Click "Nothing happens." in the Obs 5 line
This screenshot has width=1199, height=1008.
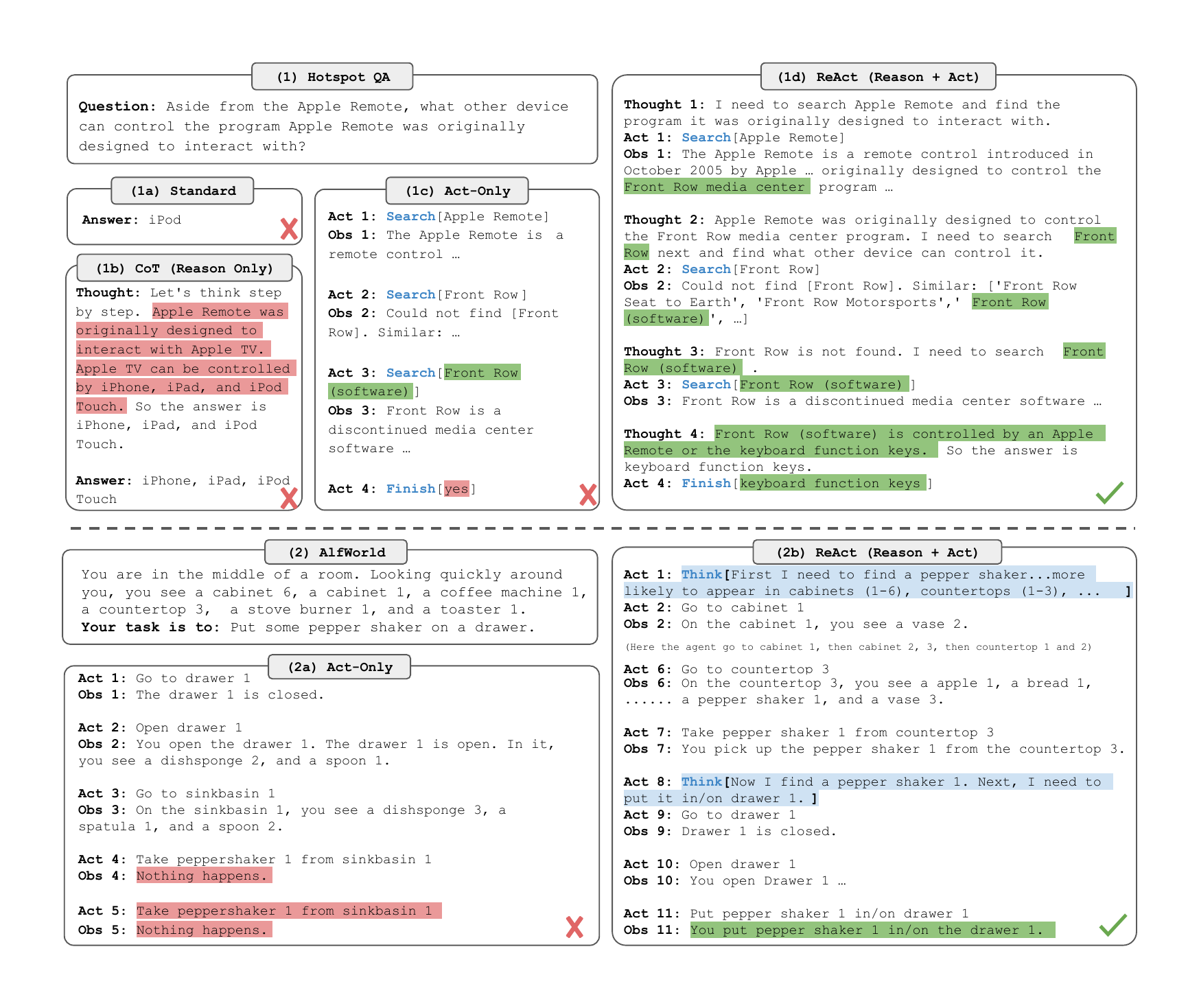[204, 930]
